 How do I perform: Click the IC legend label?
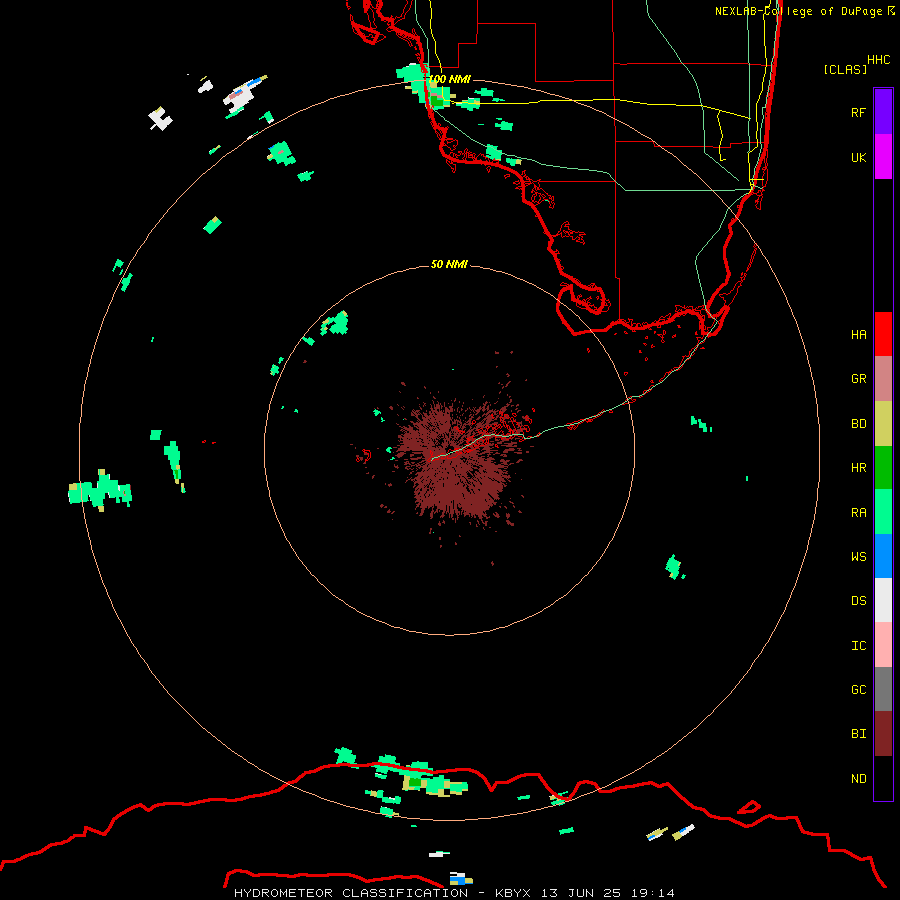coord(858,645)
